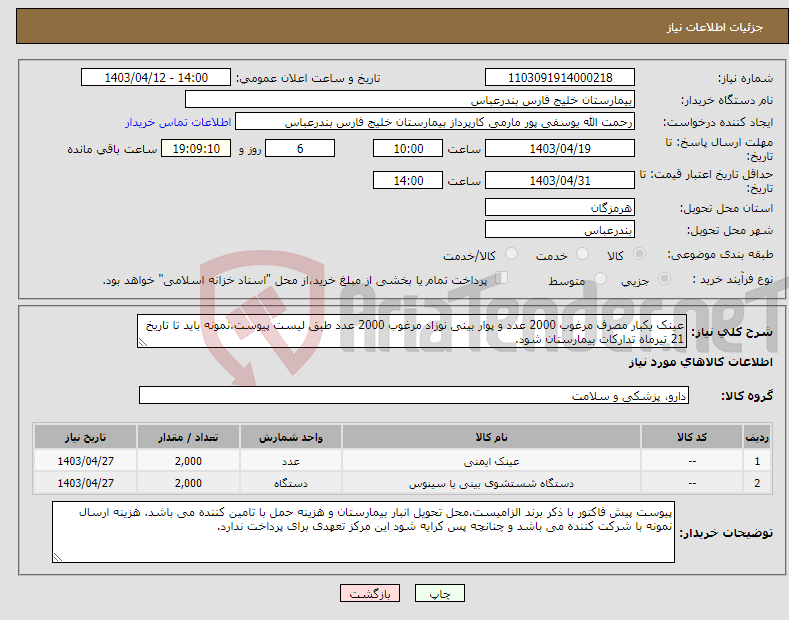The image size is (789, 620).
Task: Toggle the Islamic treasury payment checkbox
Action: 502,278
